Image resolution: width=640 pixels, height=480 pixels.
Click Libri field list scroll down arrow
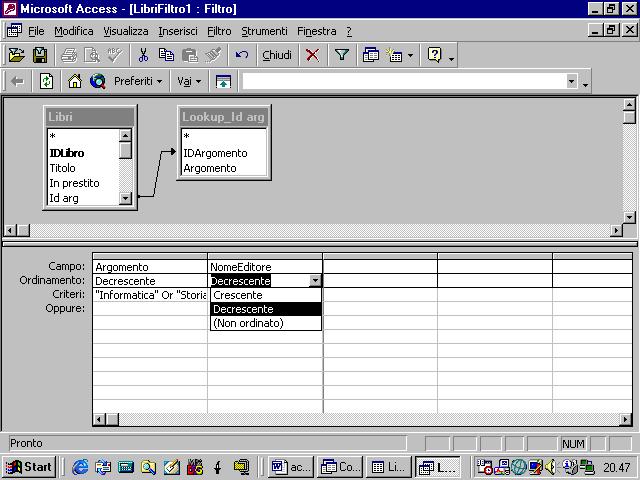tap(125, 198)
